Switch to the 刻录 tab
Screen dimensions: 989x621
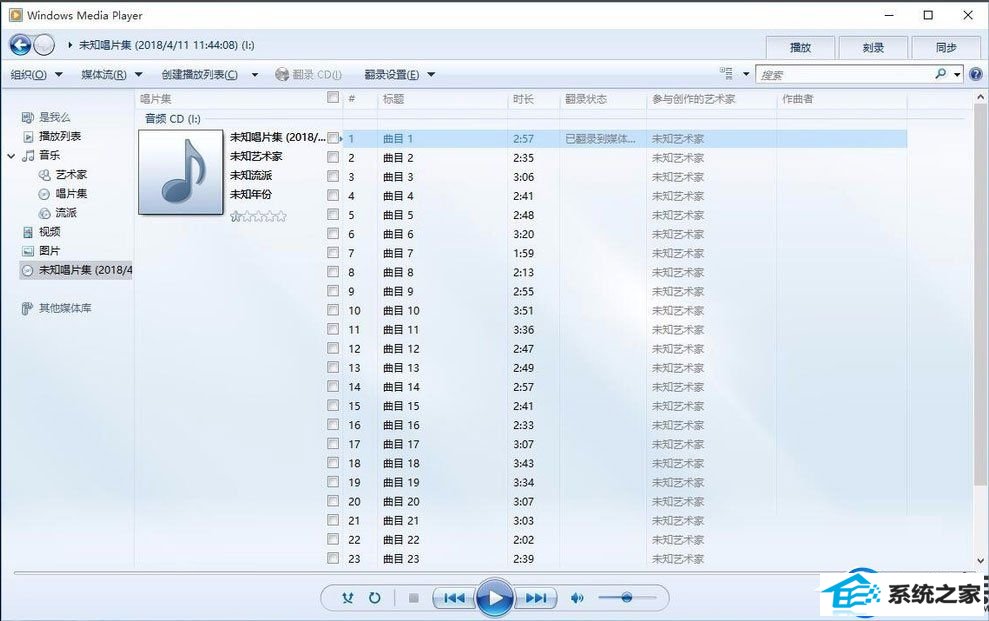tap(873, 47)
